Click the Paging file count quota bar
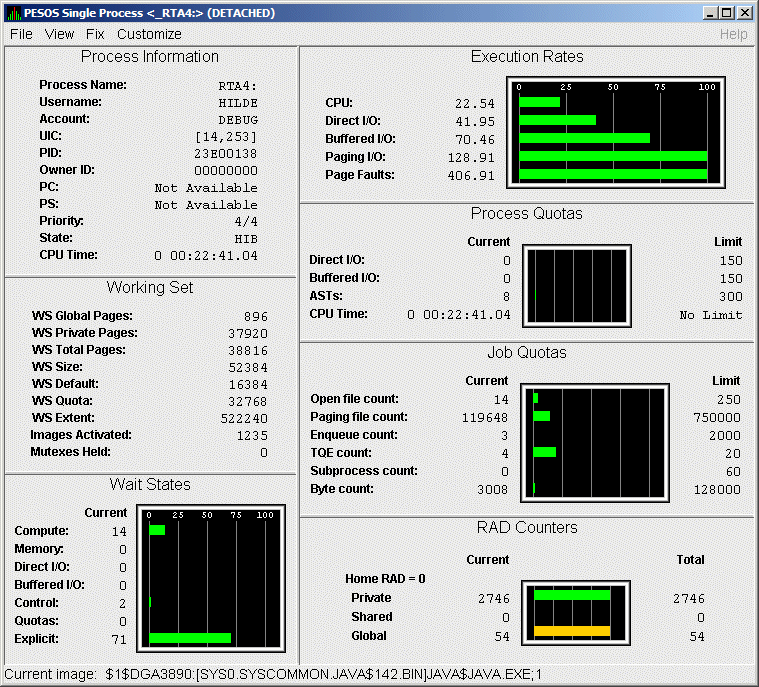759x687 pixels. pyautogui.click(x=541, y=416)
